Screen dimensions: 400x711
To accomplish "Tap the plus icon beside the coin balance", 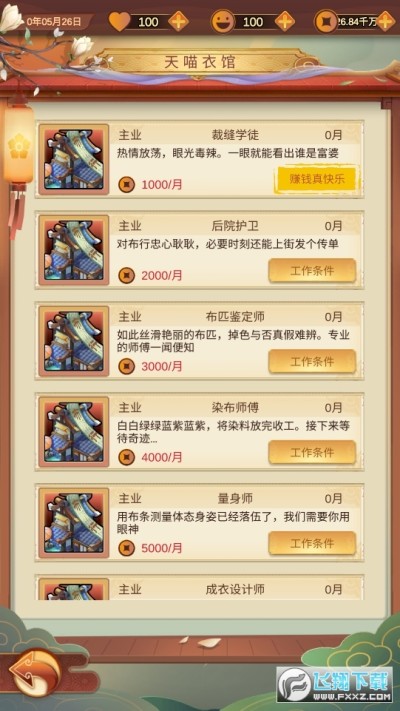I will pos(386,21).
